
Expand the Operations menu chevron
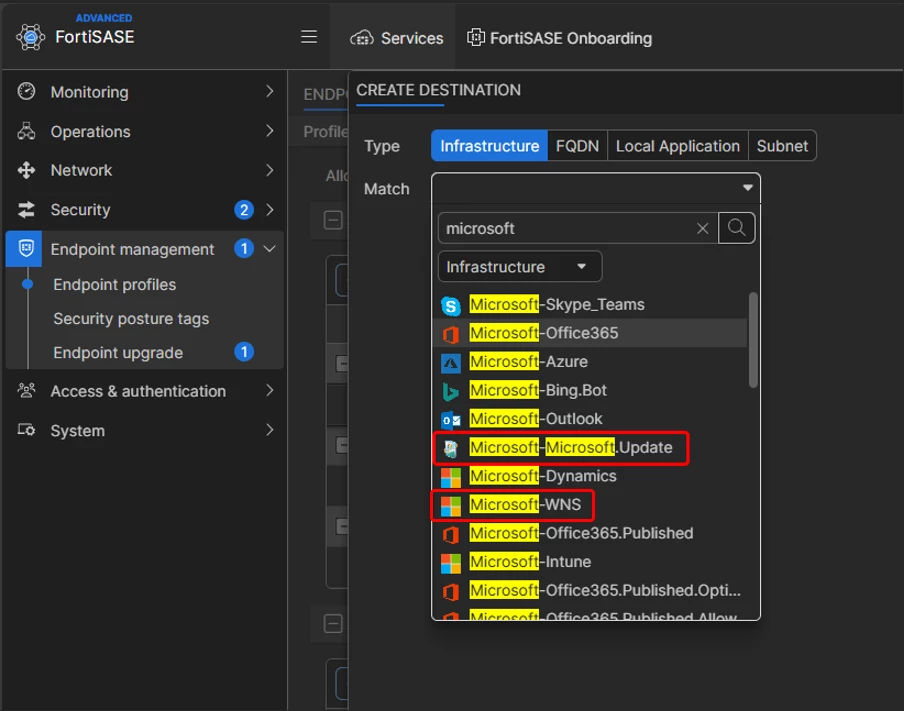269,131
